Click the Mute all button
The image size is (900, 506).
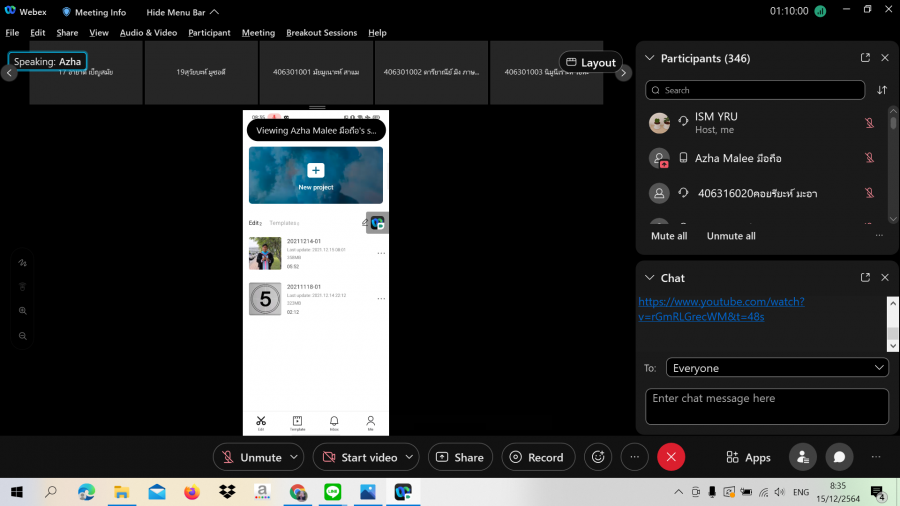pyautogui.click(x=669, y=236)
